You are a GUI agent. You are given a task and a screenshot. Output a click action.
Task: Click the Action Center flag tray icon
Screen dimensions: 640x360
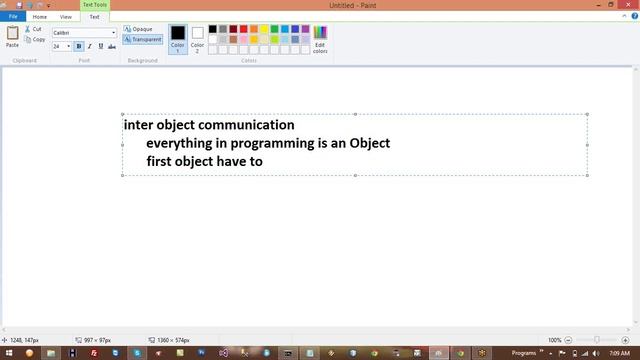coord(562,353)
